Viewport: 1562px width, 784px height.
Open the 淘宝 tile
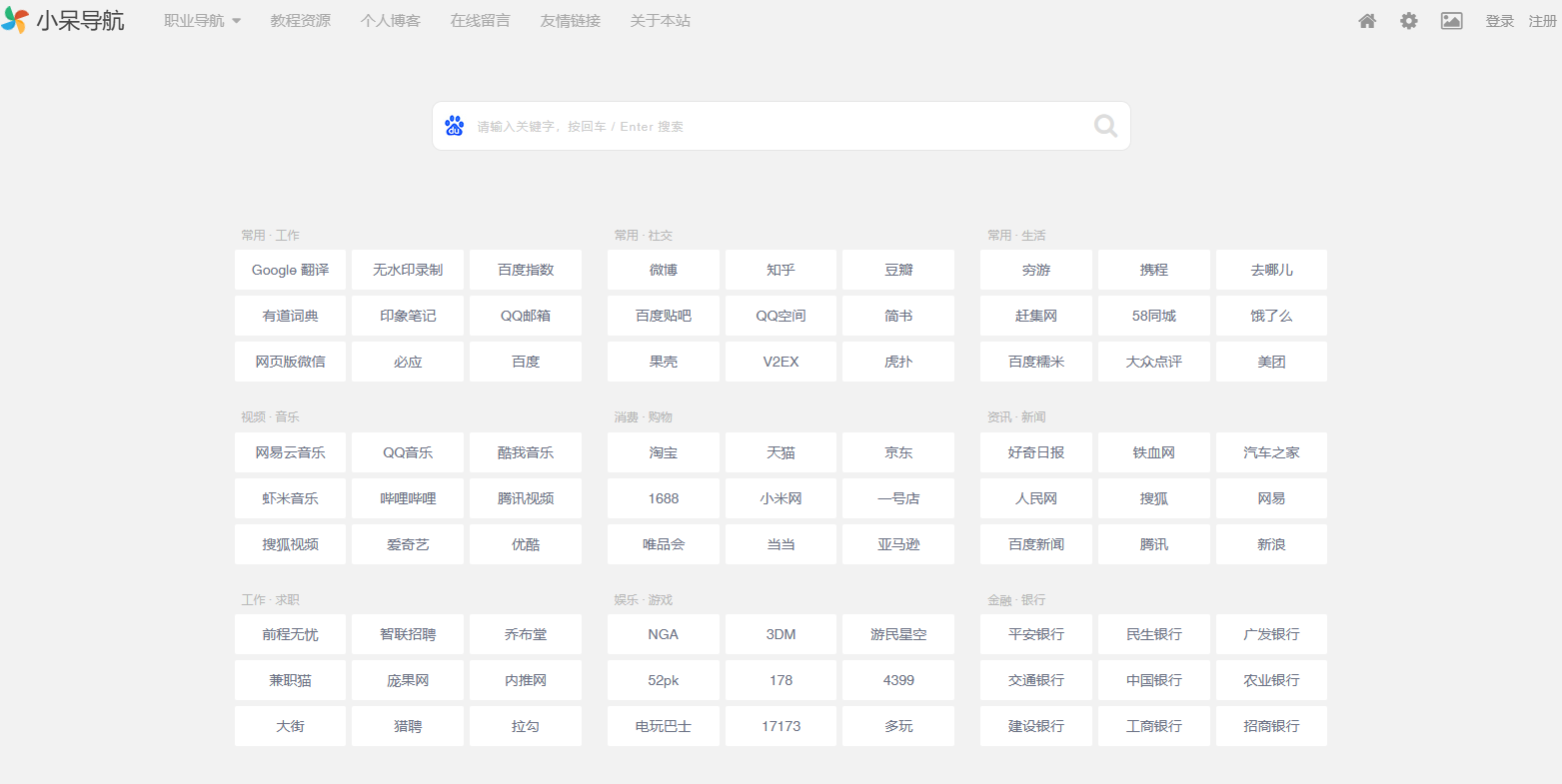click(664, 452)
